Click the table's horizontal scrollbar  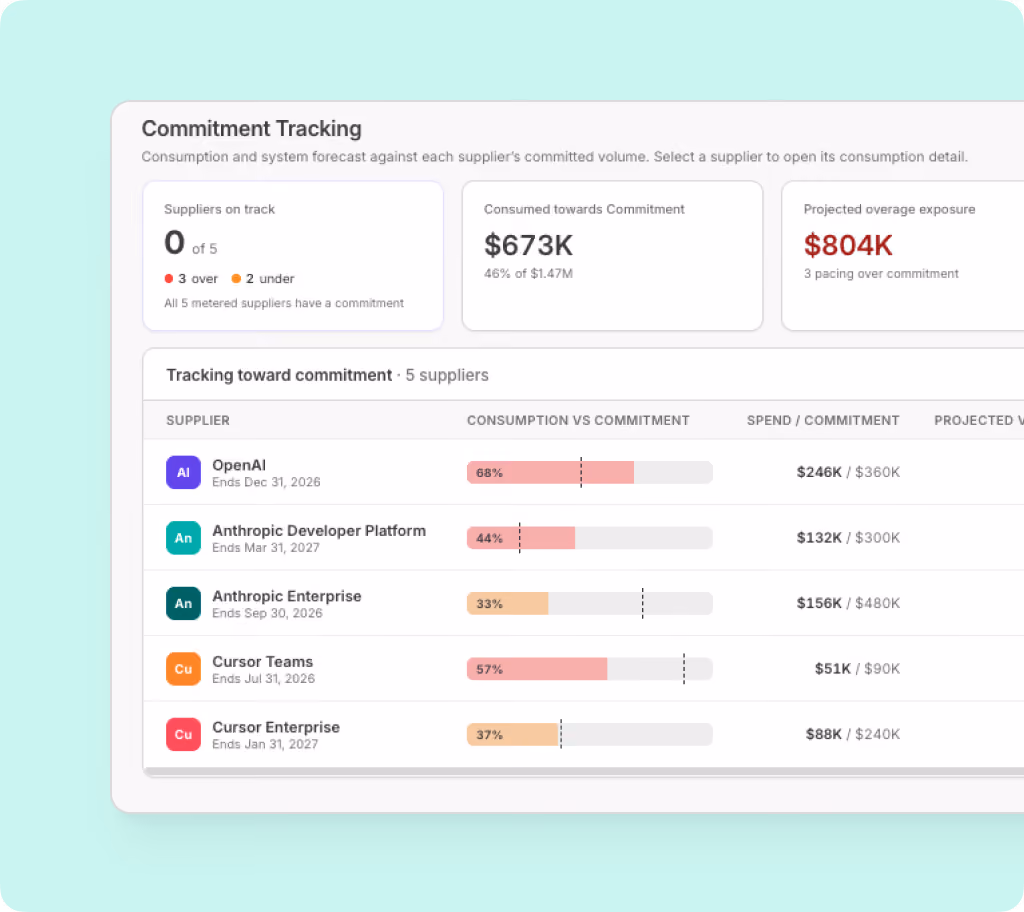[583, 772]
